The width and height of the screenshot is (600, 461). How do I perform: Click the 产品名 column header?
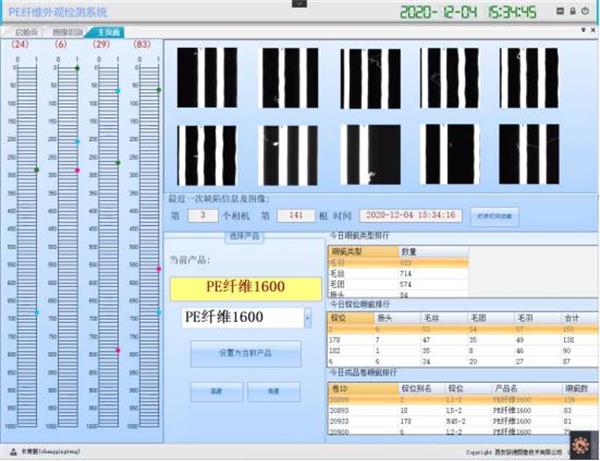pyautogui.click(x=526, y=389)
